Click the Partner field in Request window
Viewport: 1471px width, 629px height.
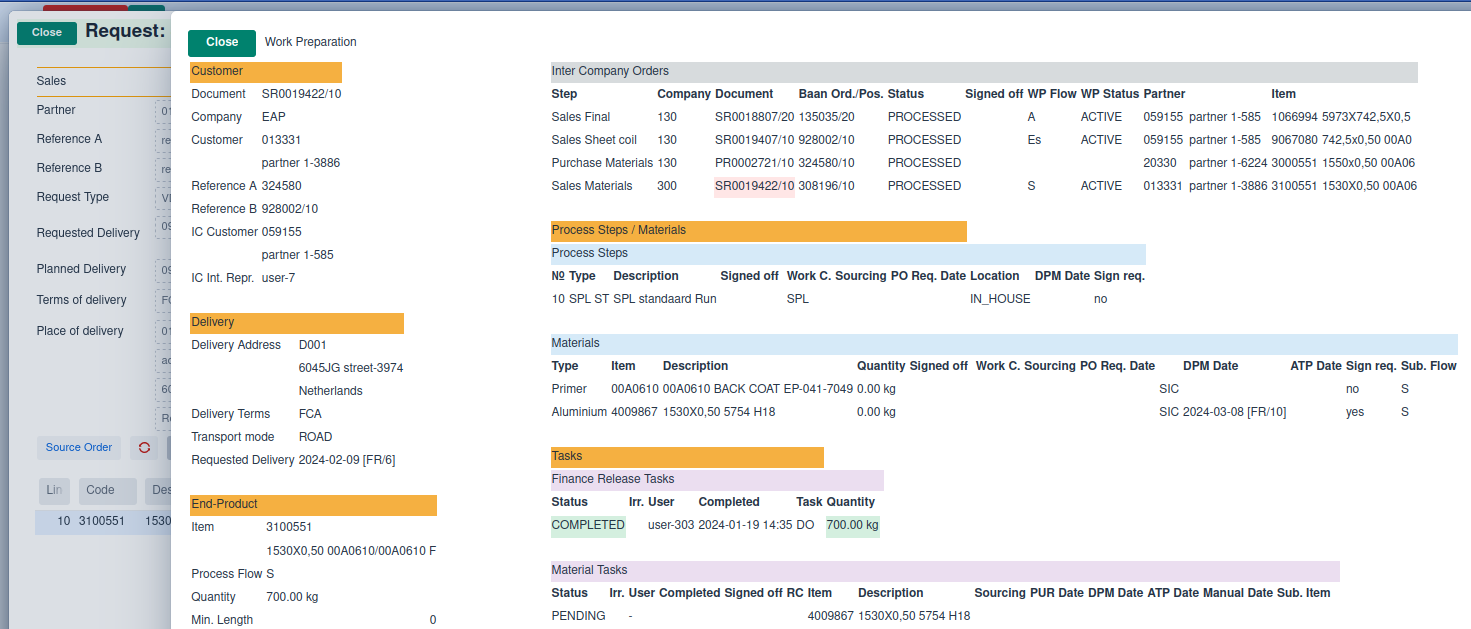(x=164, y=110)
